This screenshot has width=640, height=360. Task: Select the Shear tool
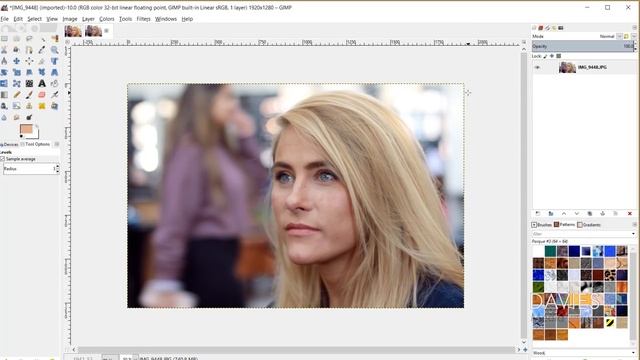(29, 72)
